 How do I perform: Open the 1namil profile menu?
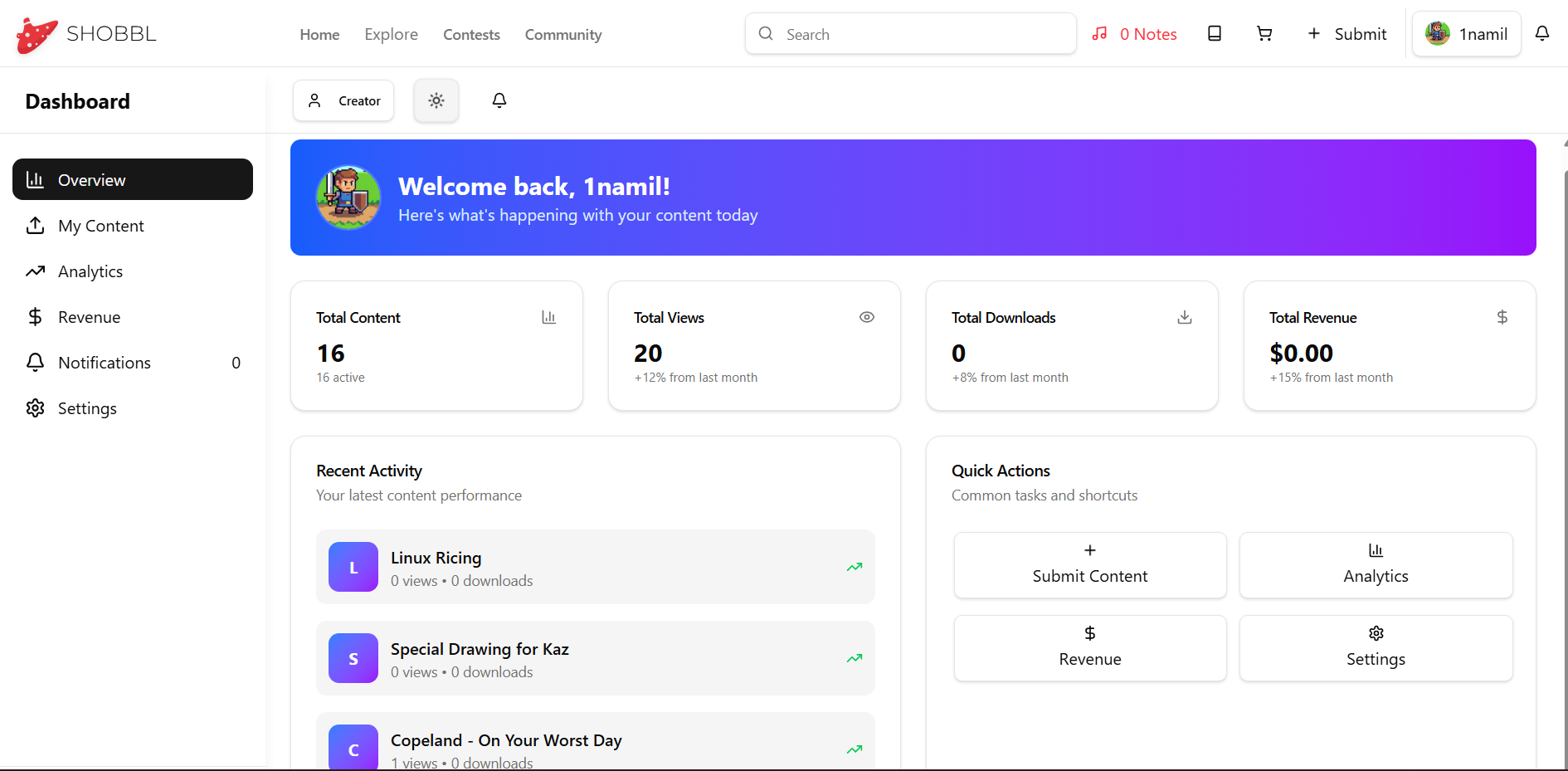pos(1466,34)
